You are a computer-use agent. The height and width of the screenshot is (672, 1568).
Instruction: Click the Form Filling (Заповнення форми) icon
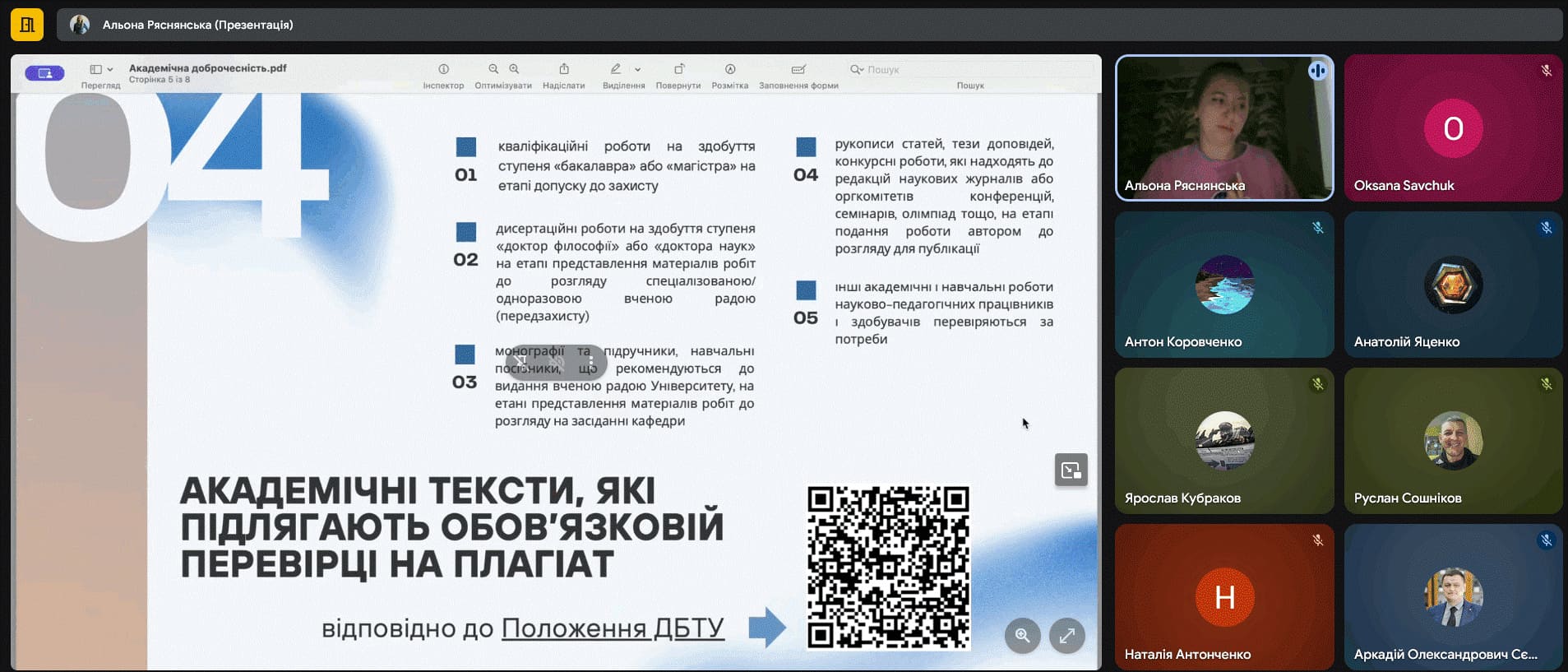[798, 70]
